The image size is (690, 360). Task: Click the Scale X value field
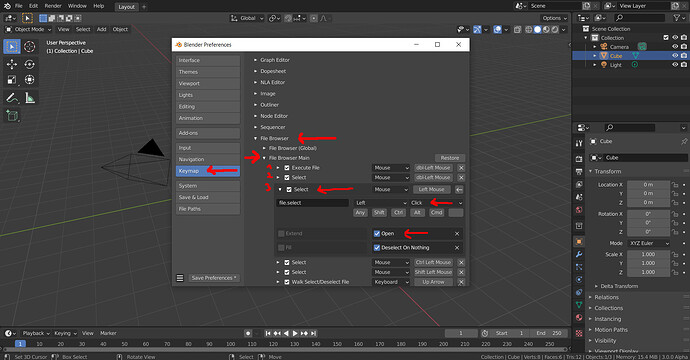(x=648, y=254)
